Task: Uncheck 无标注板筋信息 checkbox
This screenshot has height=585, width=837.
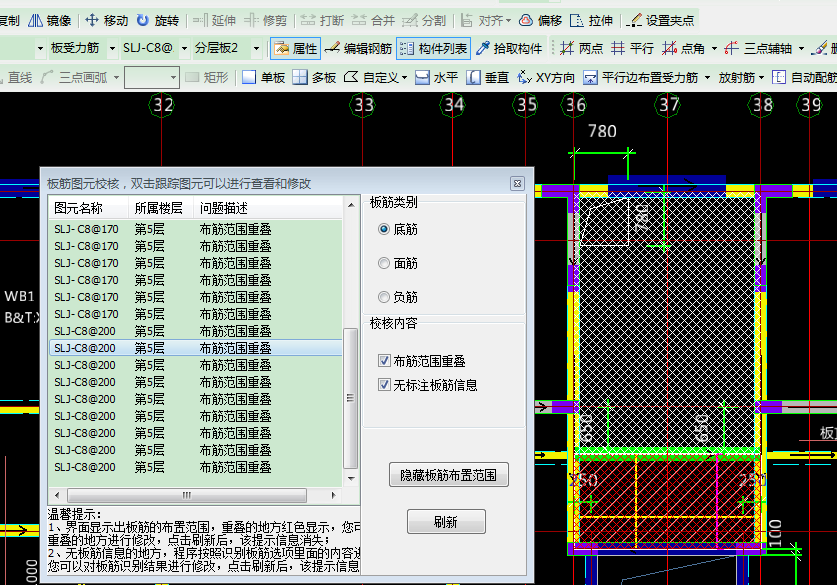Action: [x=384, y=384]
